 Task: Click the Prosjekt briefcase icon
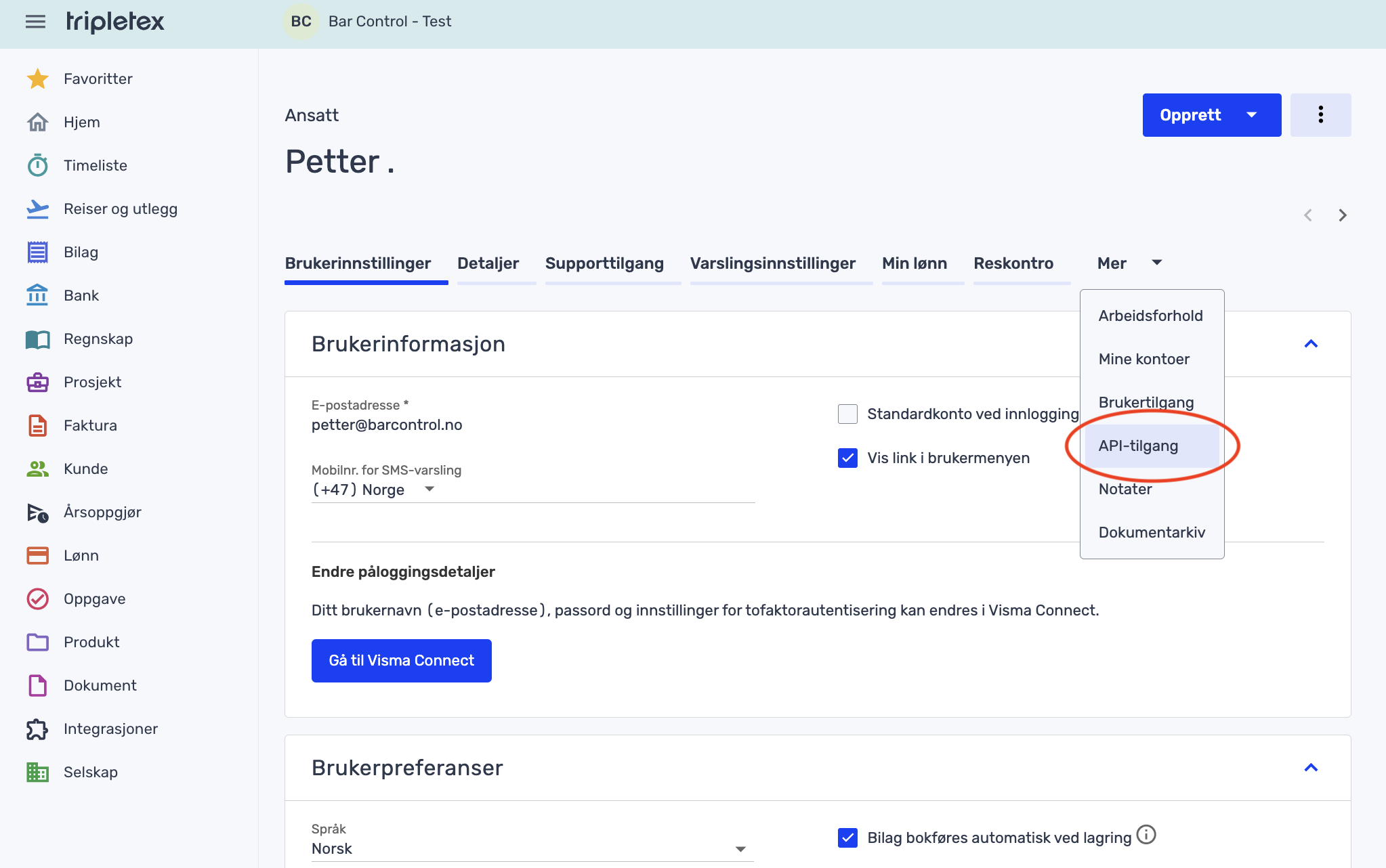[x=38, y=382]
